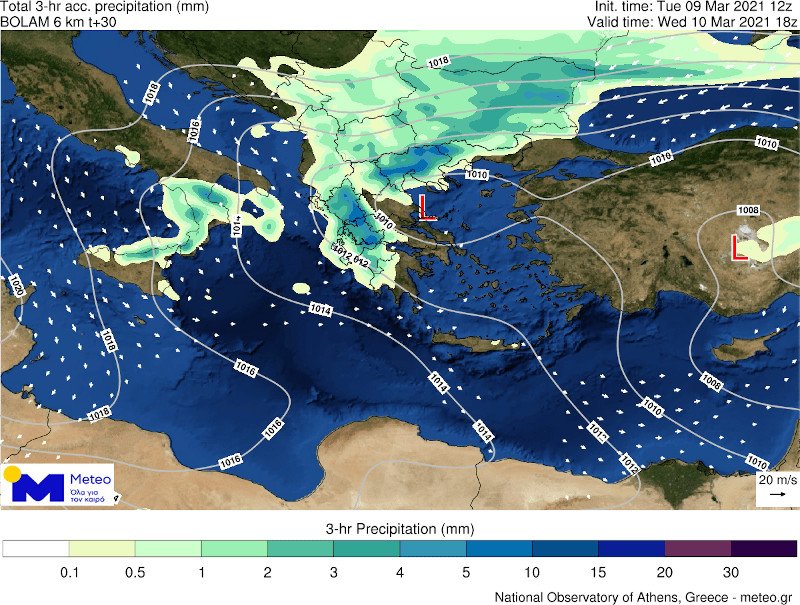The width and height of the screenshot is (800, 605).
Task: Click the white below-0.1 mm legend swatch
Action: (x=35, y=548)
